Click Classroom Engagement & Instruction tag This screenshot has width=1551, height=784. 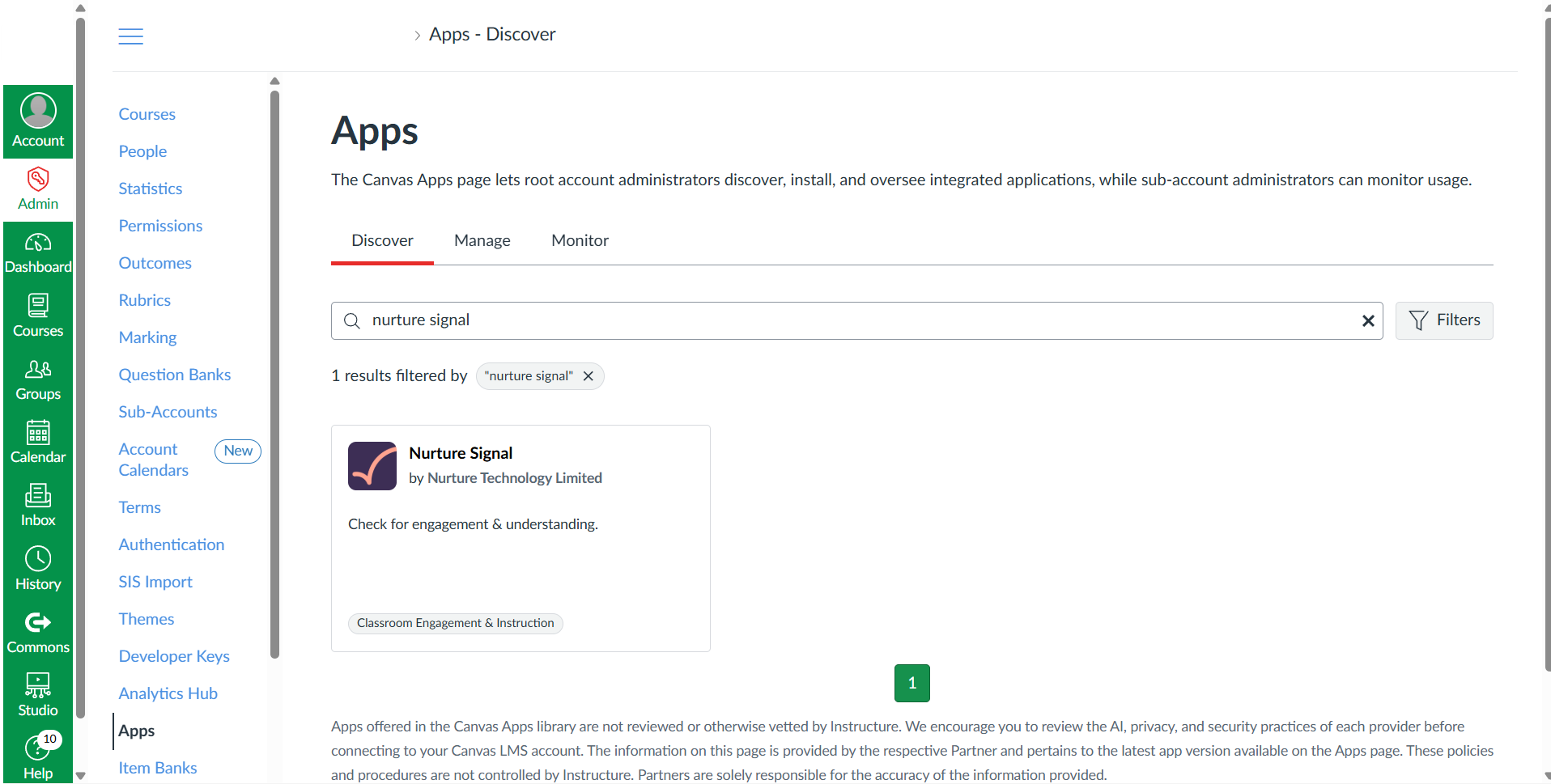coord(456,623)
